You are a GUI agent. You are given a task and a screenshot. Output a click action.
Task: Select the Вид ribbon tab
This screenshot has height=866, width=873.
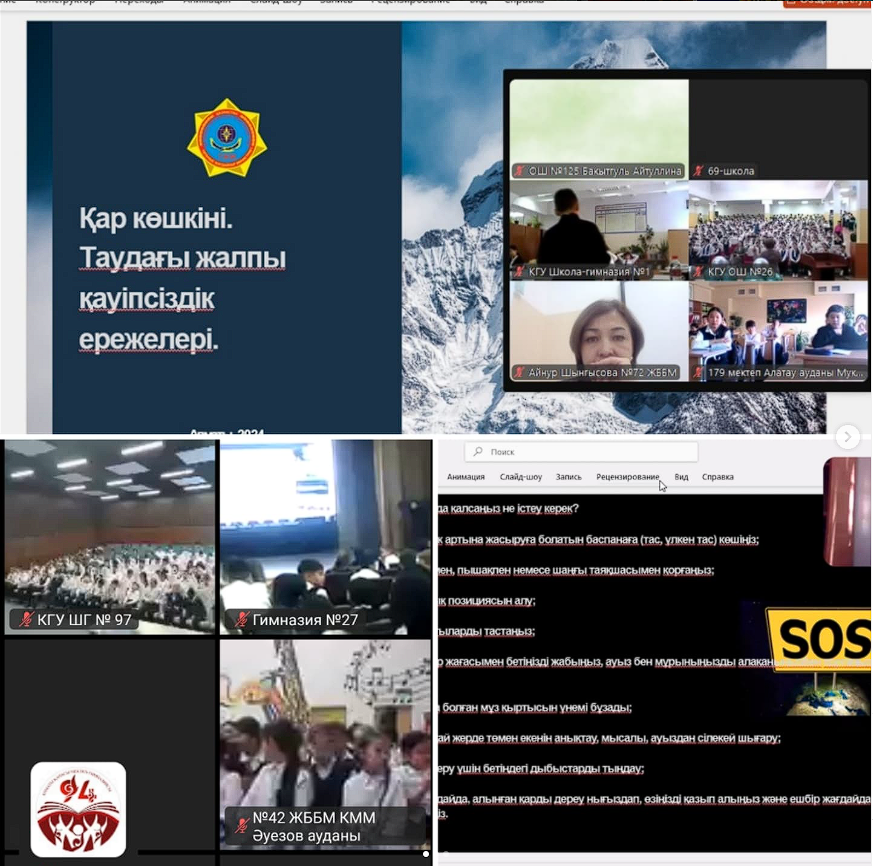tap(681, 477)
